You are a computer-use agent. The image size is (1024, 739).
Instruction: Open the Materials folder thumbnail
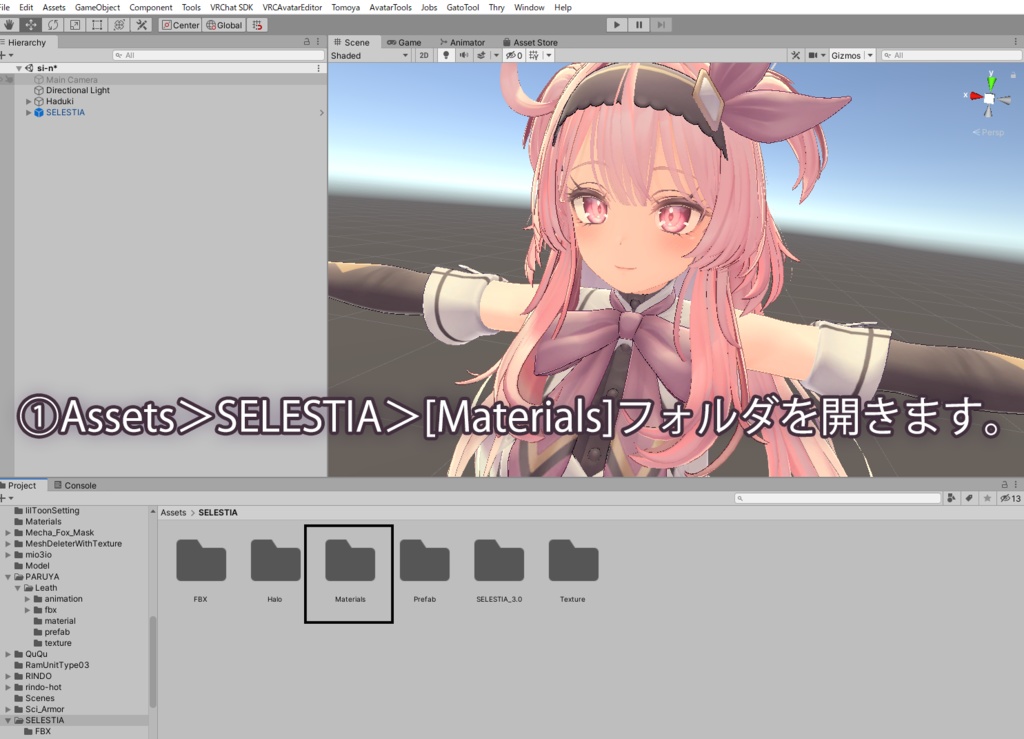[x=347, y=558]
